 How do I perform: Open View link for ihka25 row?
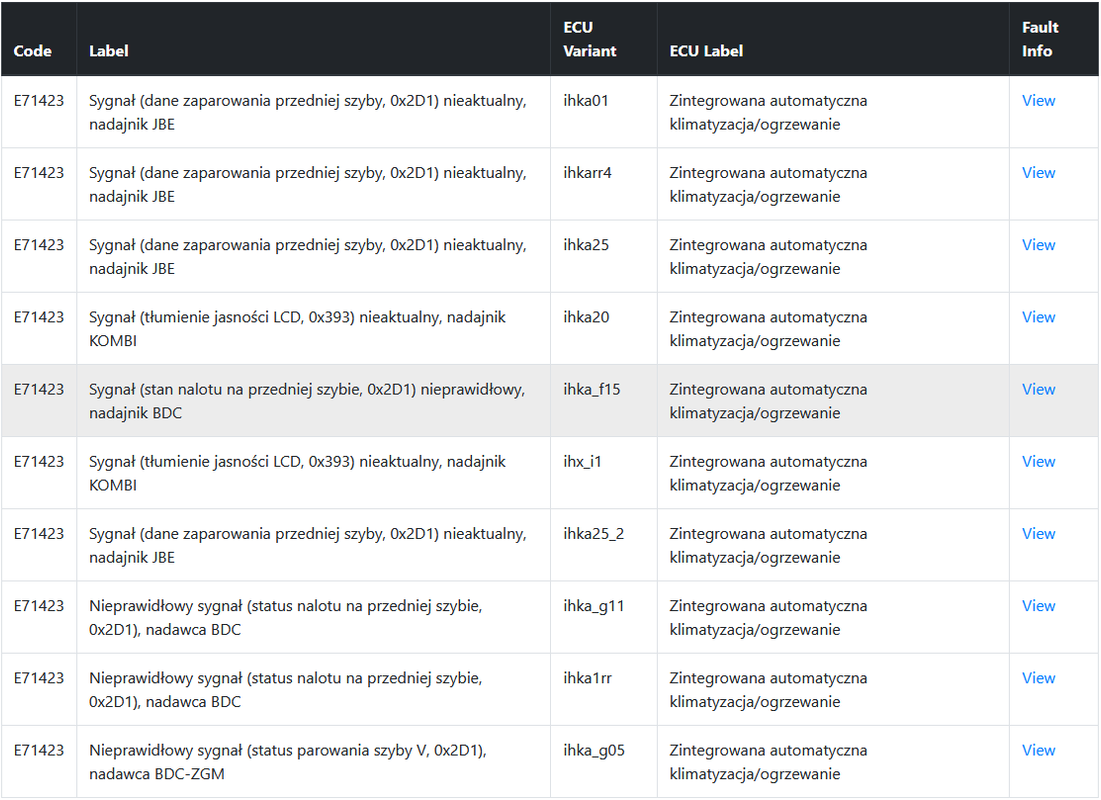pyautogui.click(x=1038, y=245)
